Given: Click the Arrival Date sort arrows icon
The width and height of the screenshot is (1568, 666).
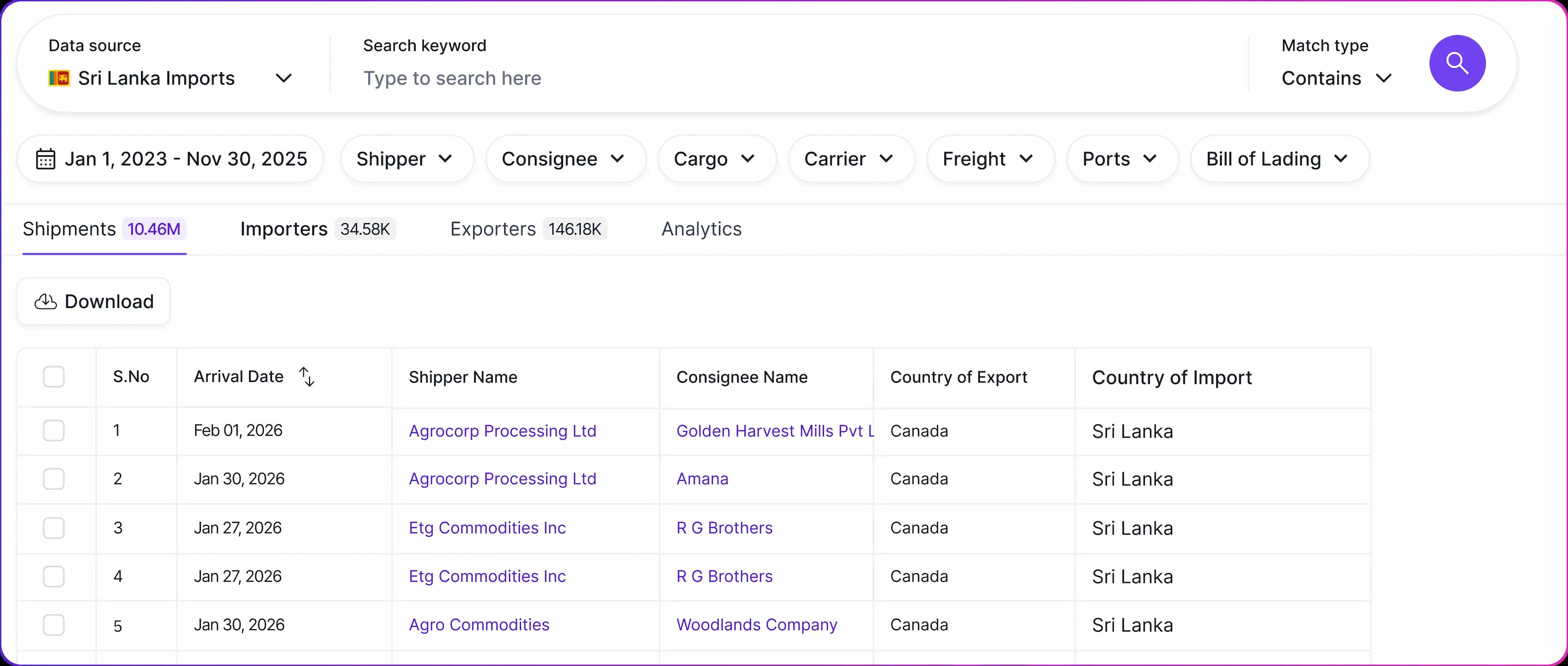Looking at the screenshot, I should pyautogui.click(x=307, y=377).
